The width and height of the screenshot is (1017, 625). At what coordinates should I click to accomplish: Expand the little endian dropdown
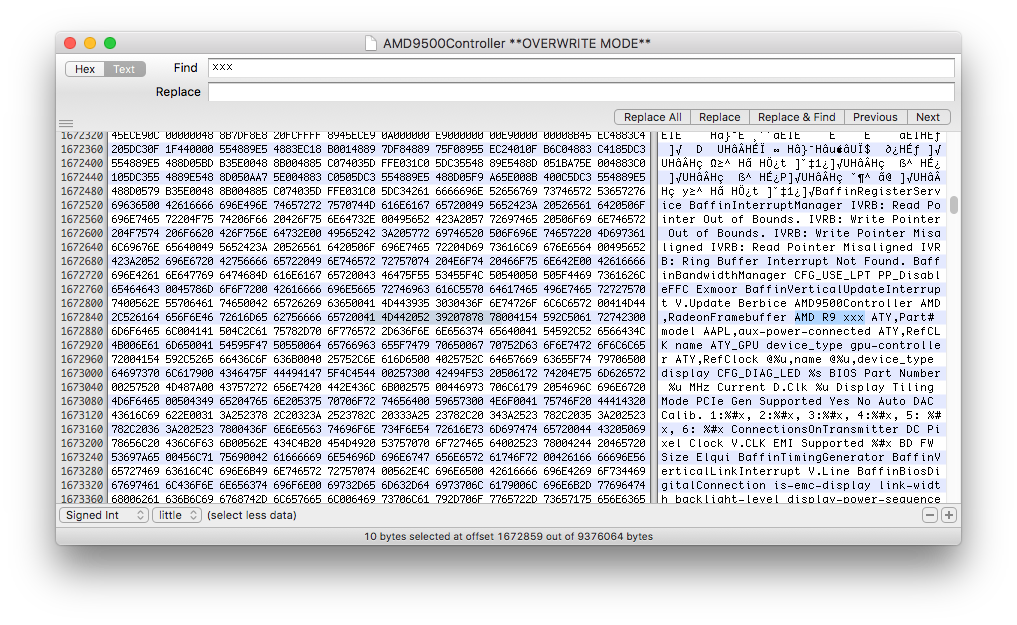coord(177,515)
